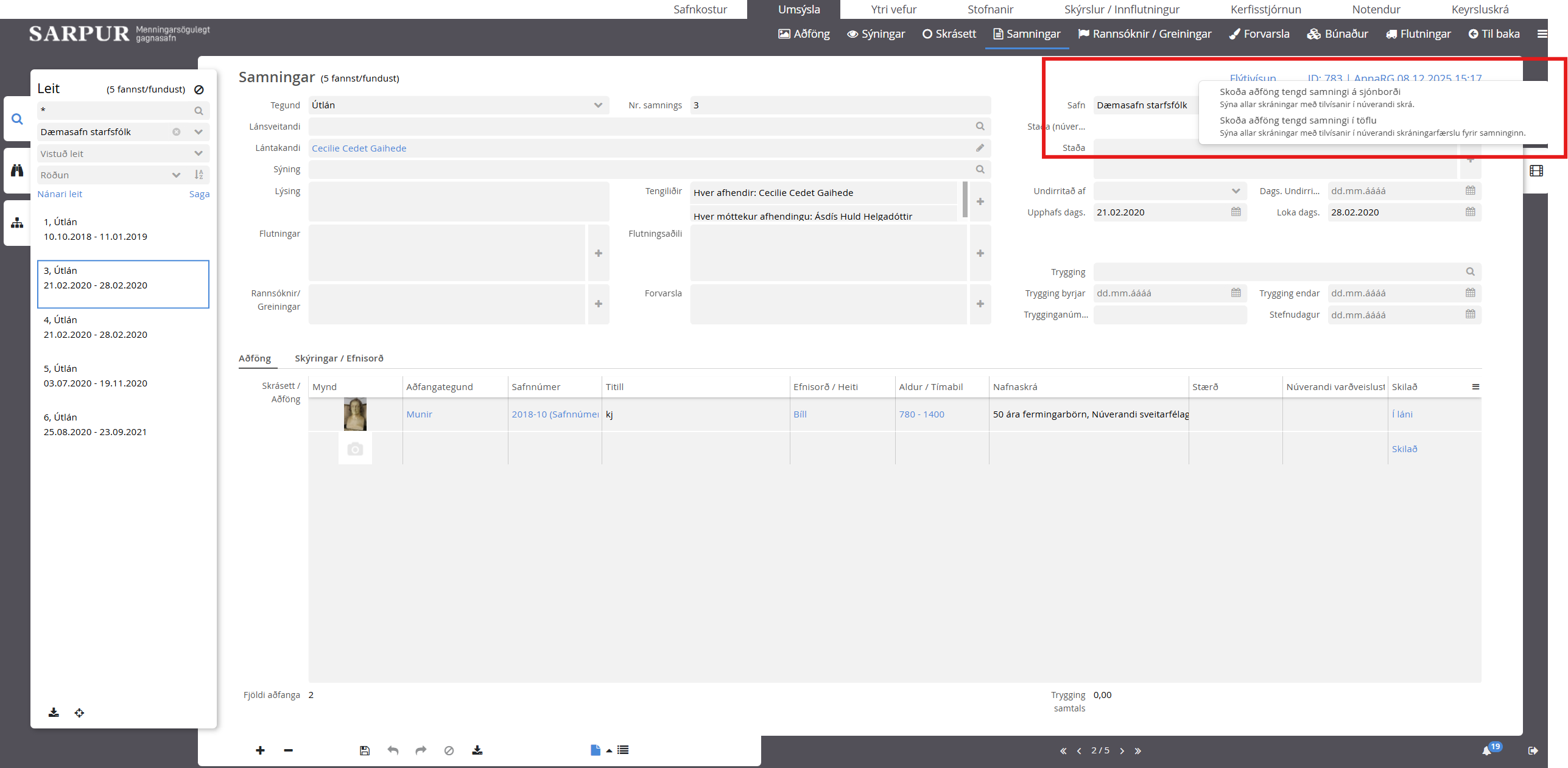Open the Vistuð leit dropdown

pyautogui.click(x=199, y=153)
